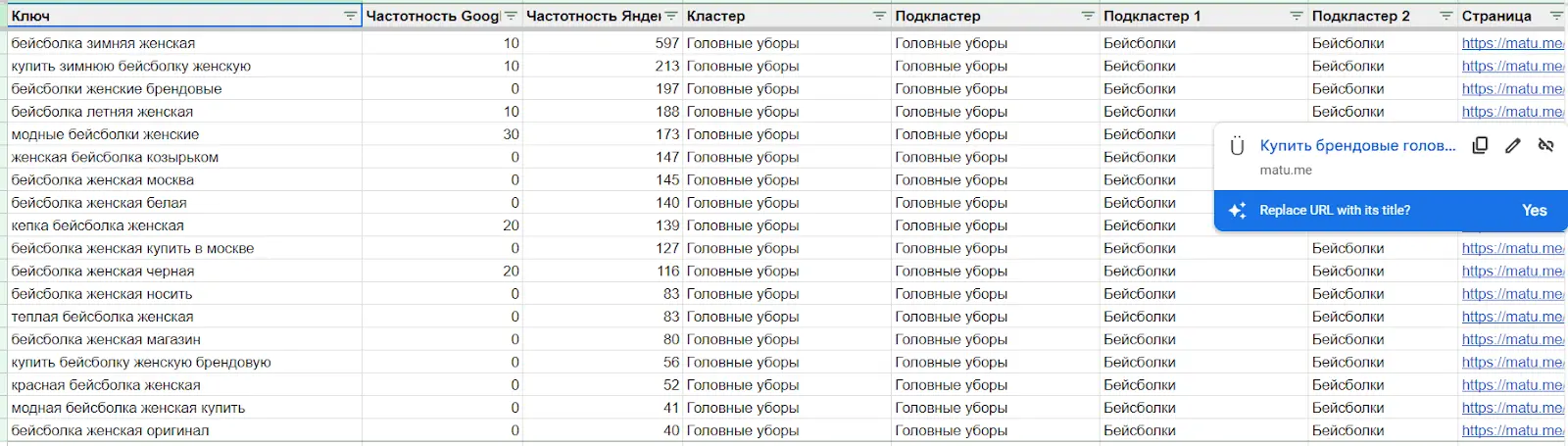
Task: Click the pencil icon to edit link
Action: 1513,145
